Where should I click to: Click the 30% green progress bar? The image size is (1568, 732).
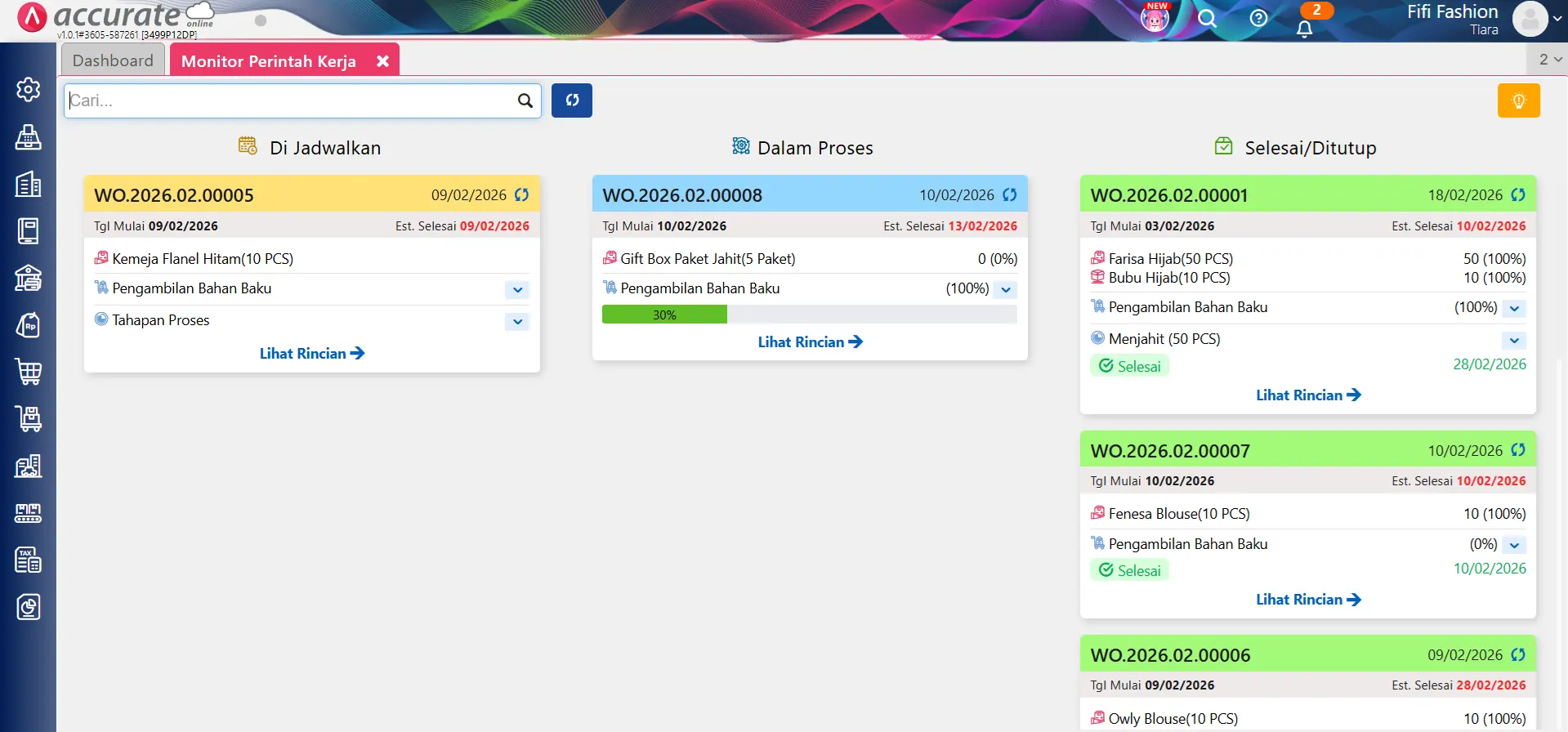click(664, 315)
